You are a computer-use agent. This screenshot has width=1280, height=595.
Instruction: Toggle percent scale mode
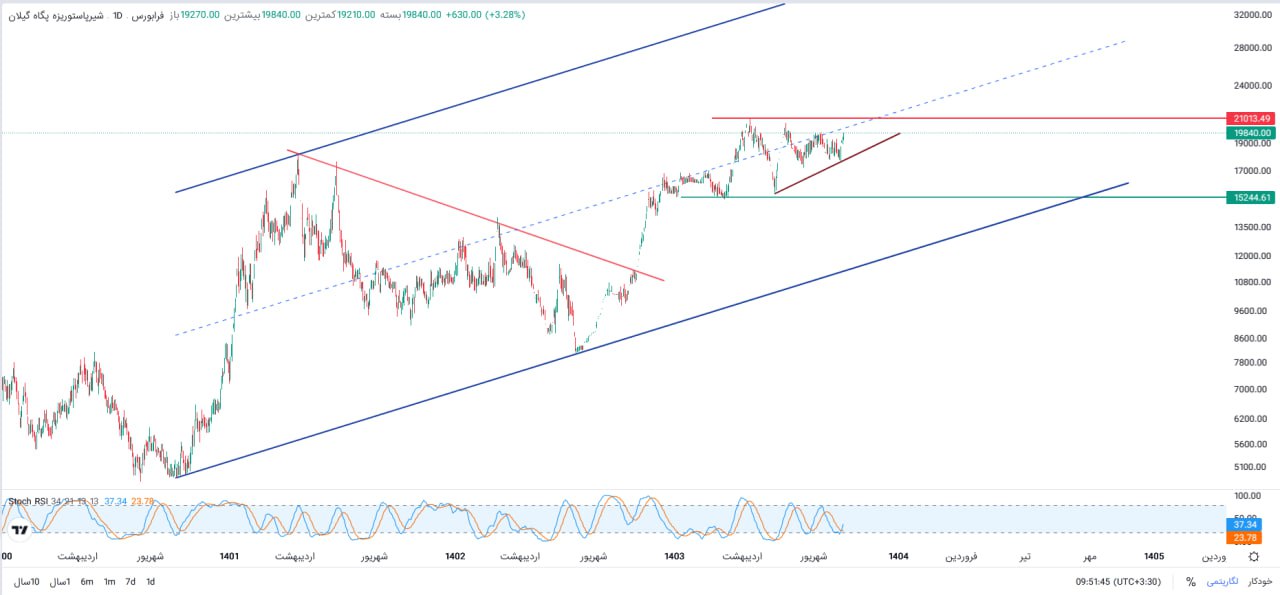tap(1191, 581)
